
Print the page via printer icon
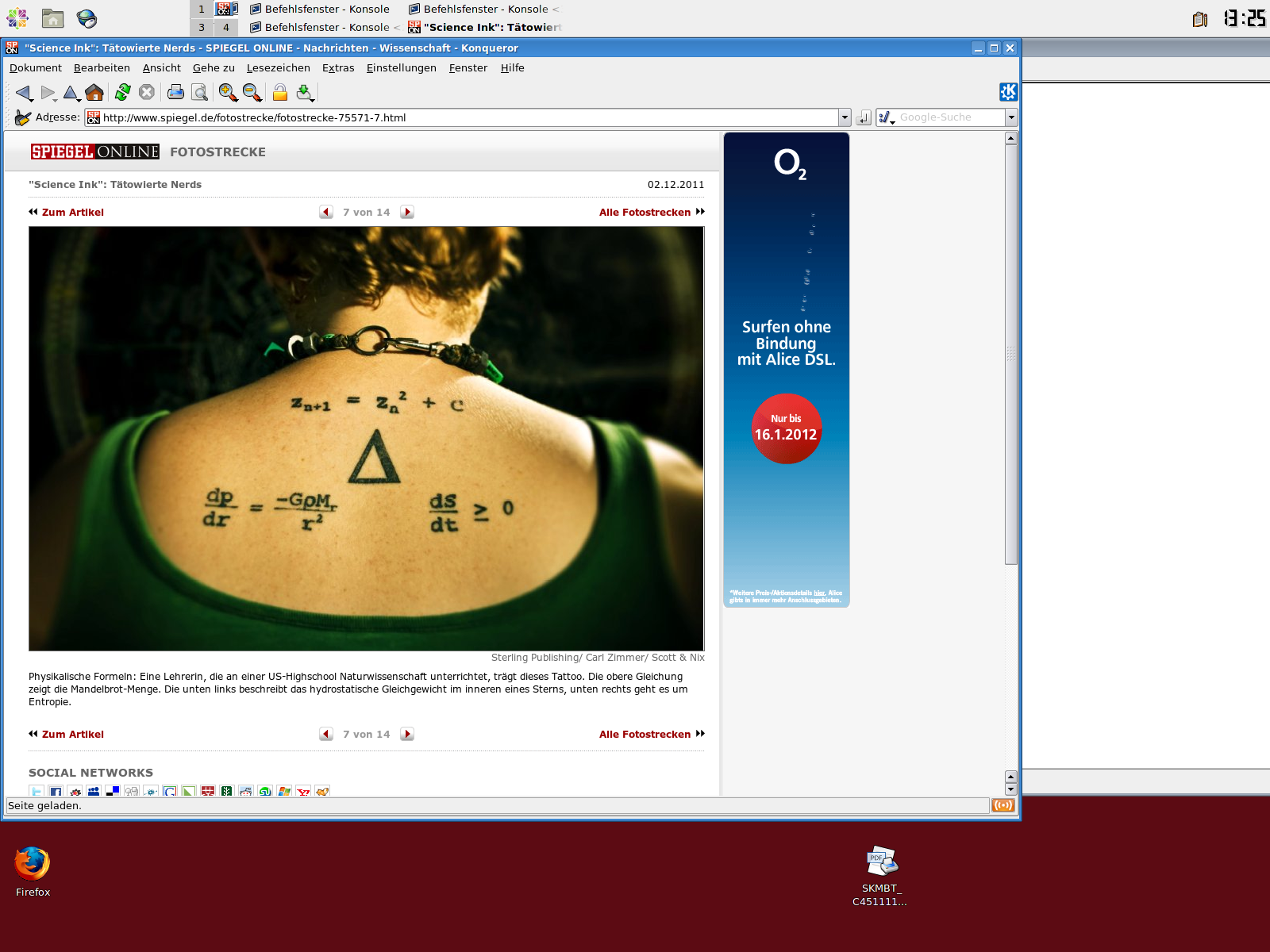(175, 93)
